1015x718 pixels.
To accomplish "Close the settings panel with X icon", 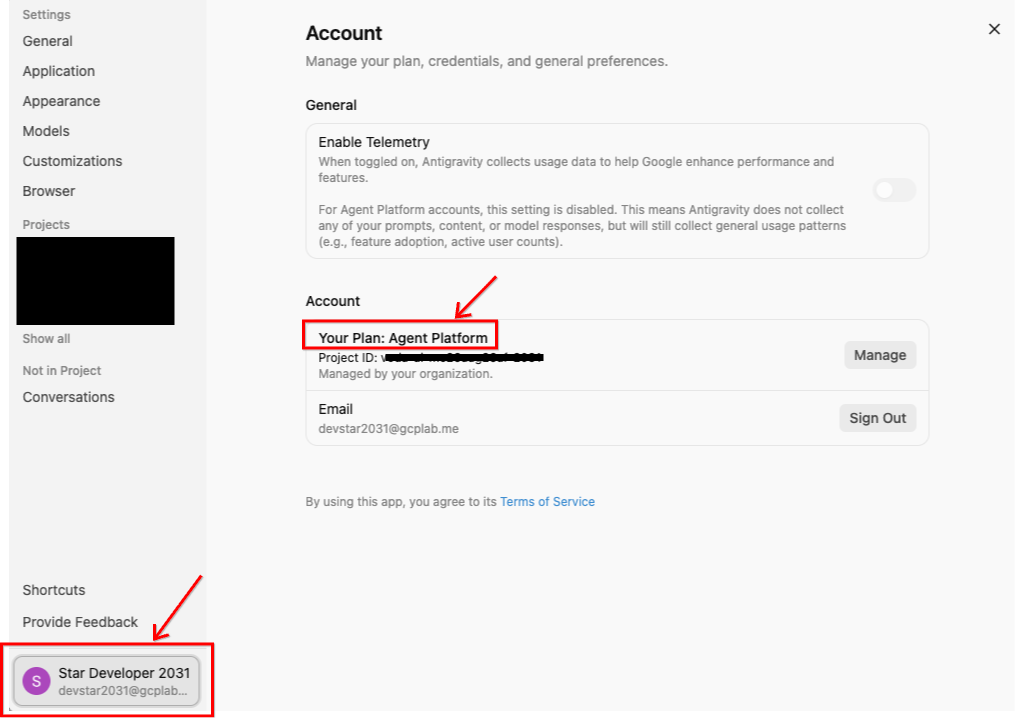I will 994,29.
